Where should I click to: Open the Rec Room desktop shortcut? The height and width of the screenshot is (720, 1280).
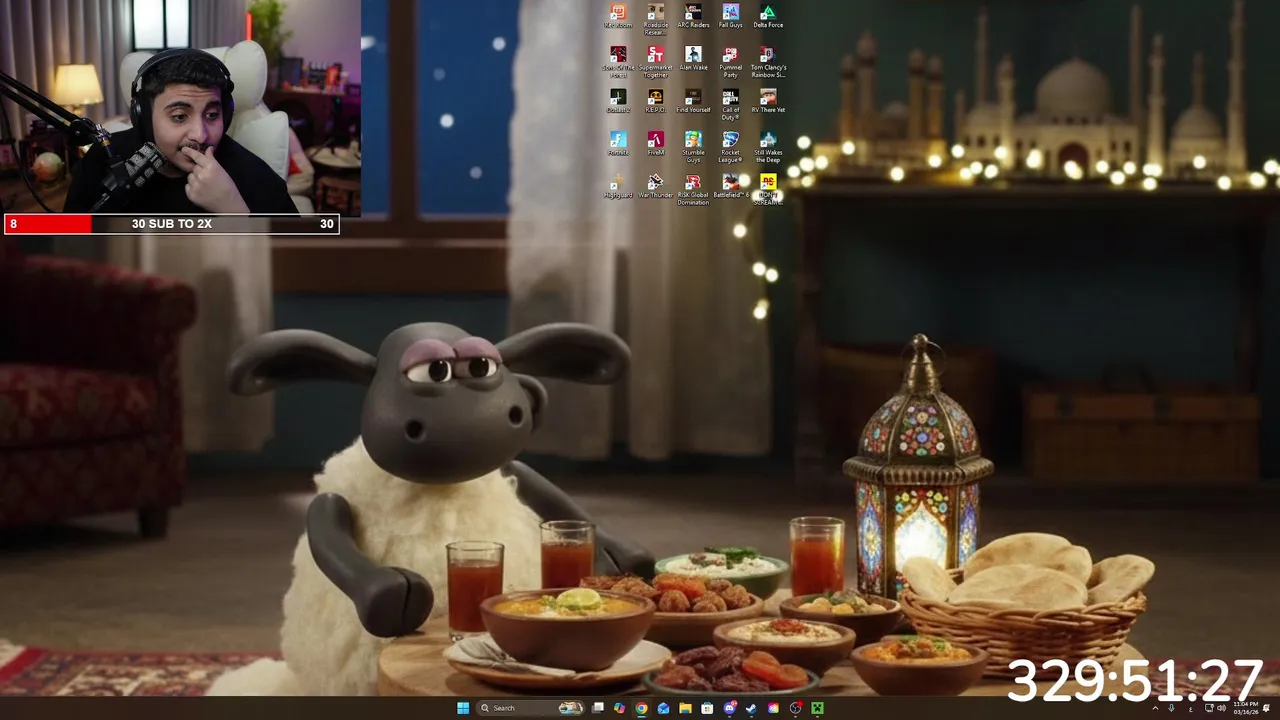pos(618,16)
